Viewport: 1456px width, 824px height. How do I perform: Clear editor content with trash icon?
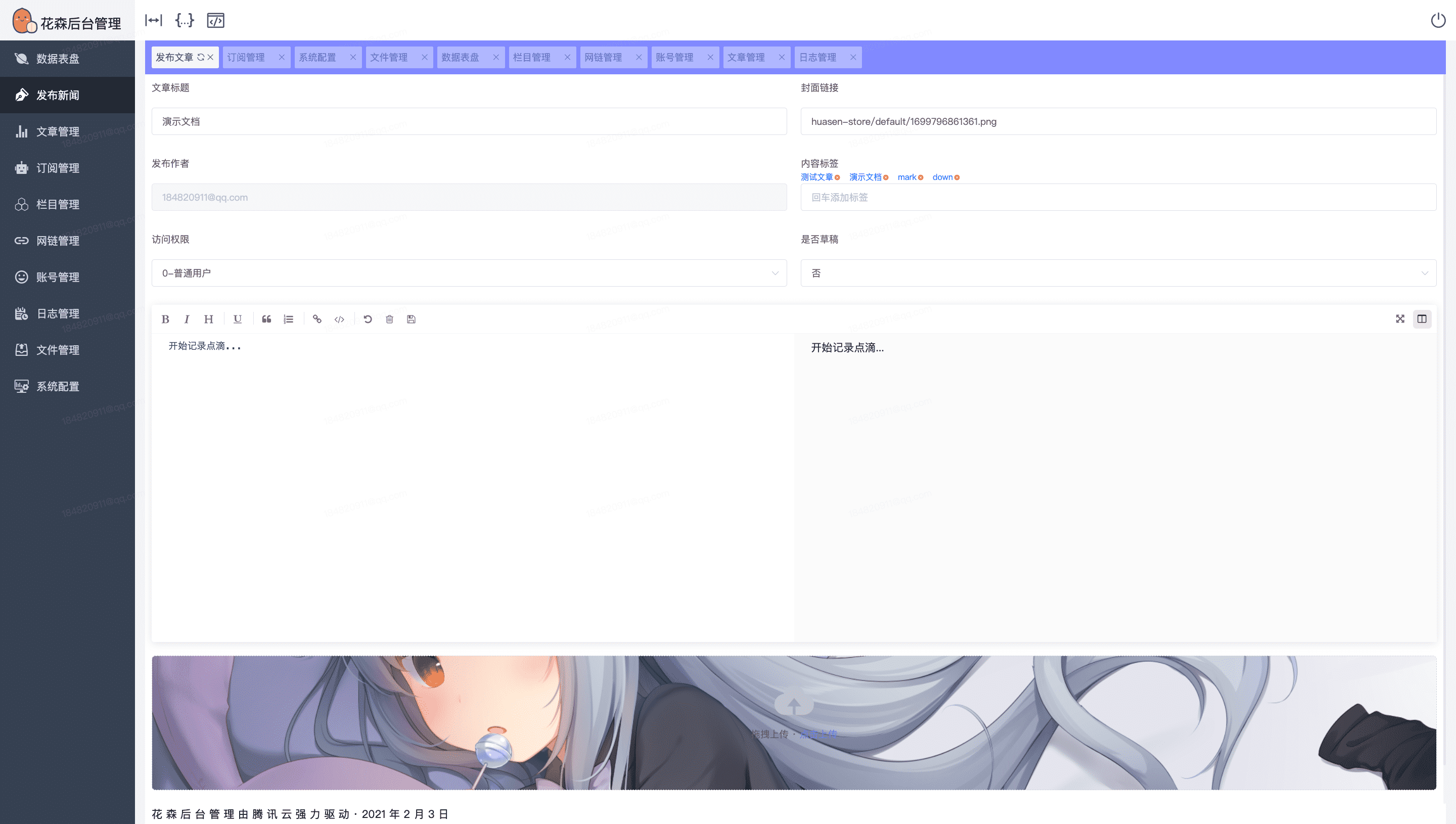pos(389,319)
